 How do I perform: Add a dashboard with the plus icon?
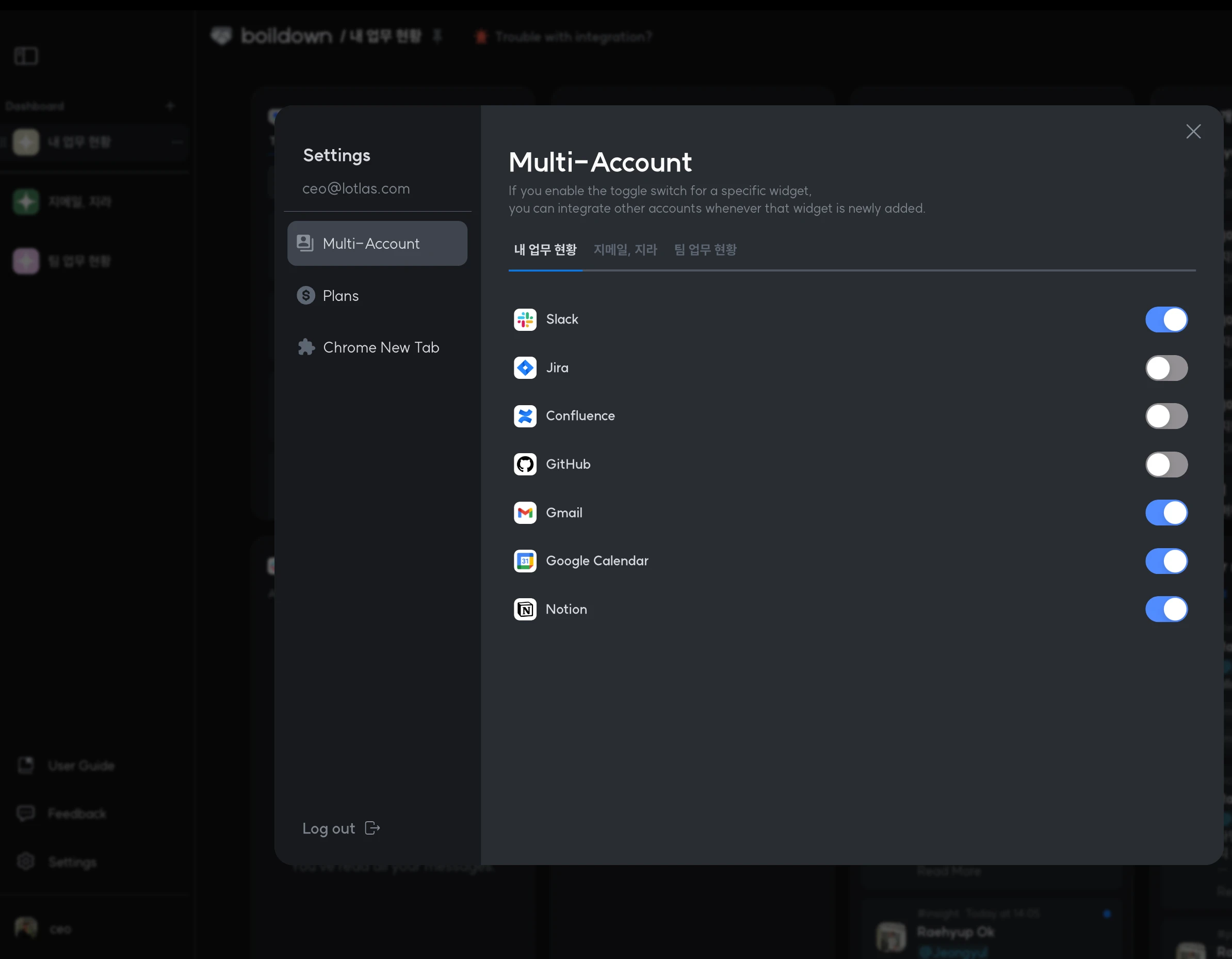(x=170, y=106)
